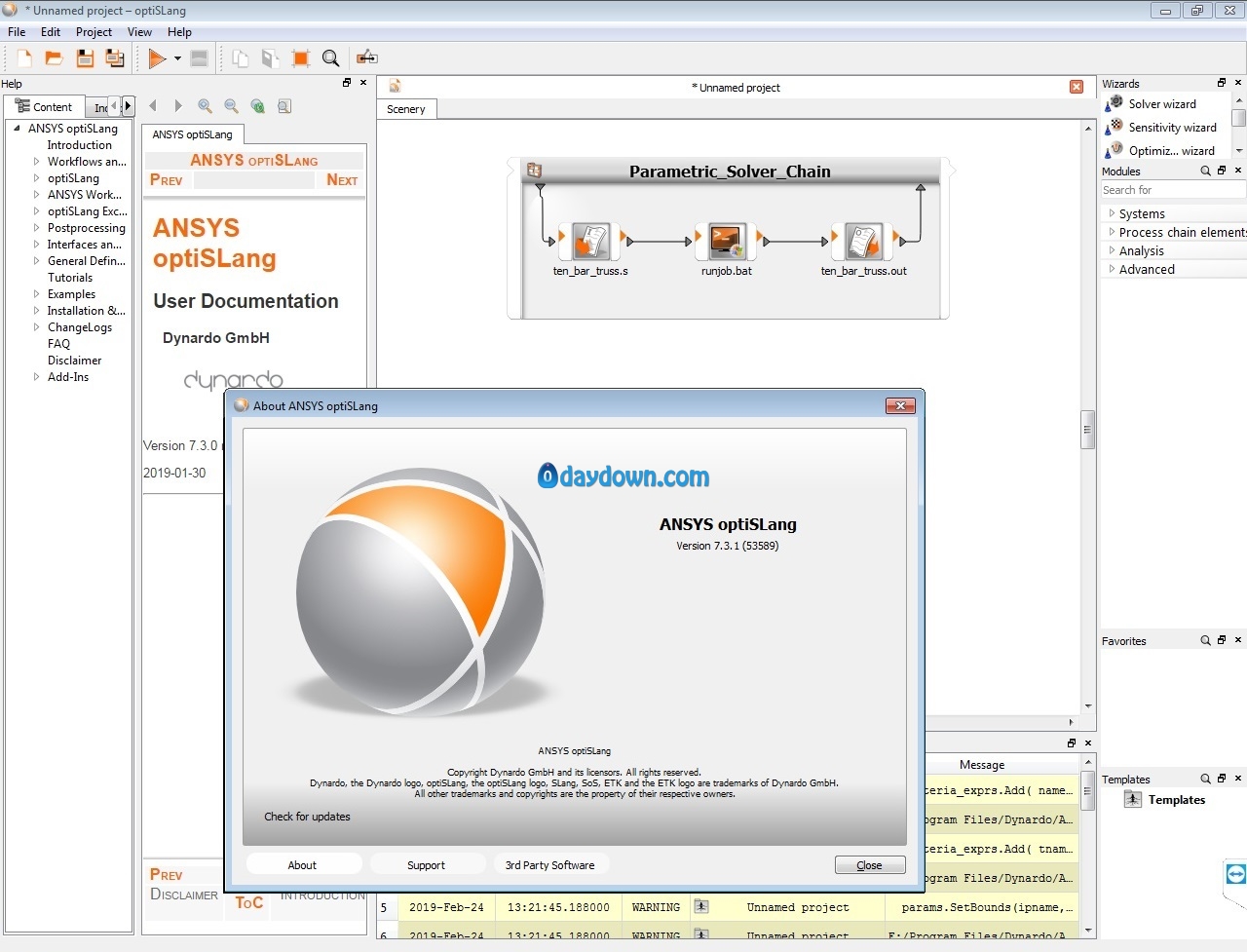Select the ten_bar_truss.s input node
Viewport: 1247px width, 952px height.
[590, 240]
